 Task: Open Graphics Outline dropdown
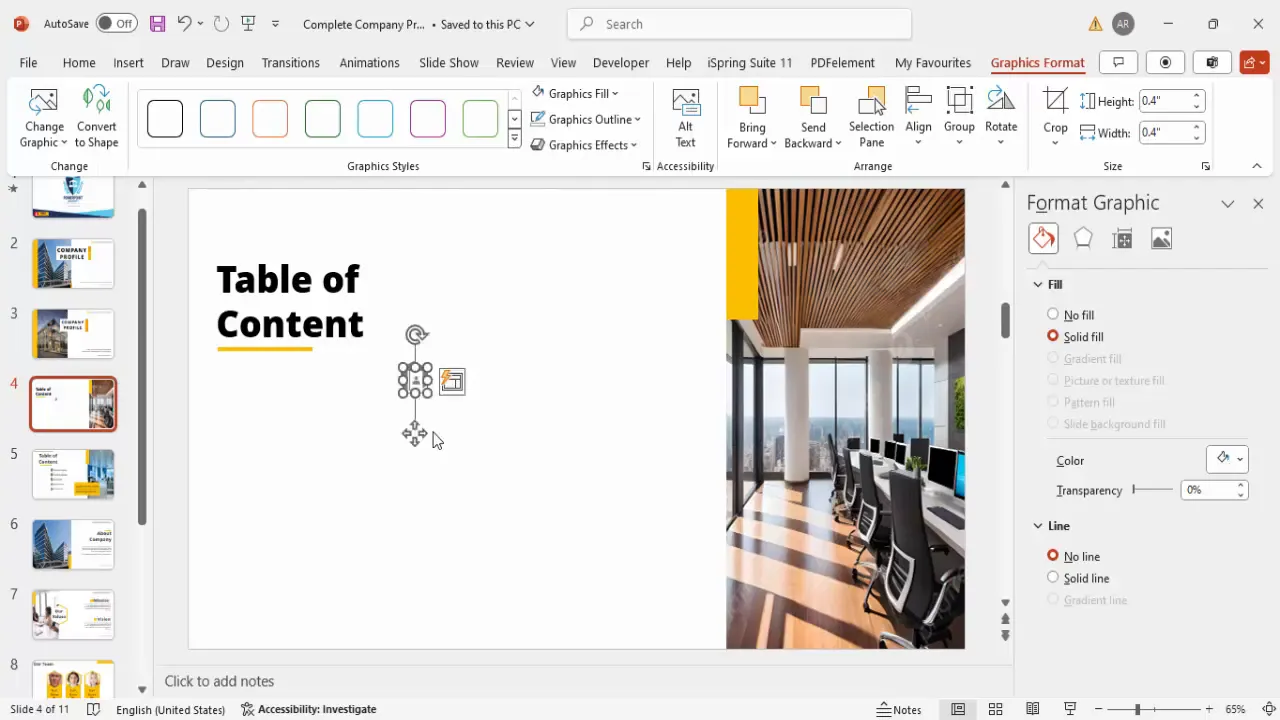[x=585, y=119]
